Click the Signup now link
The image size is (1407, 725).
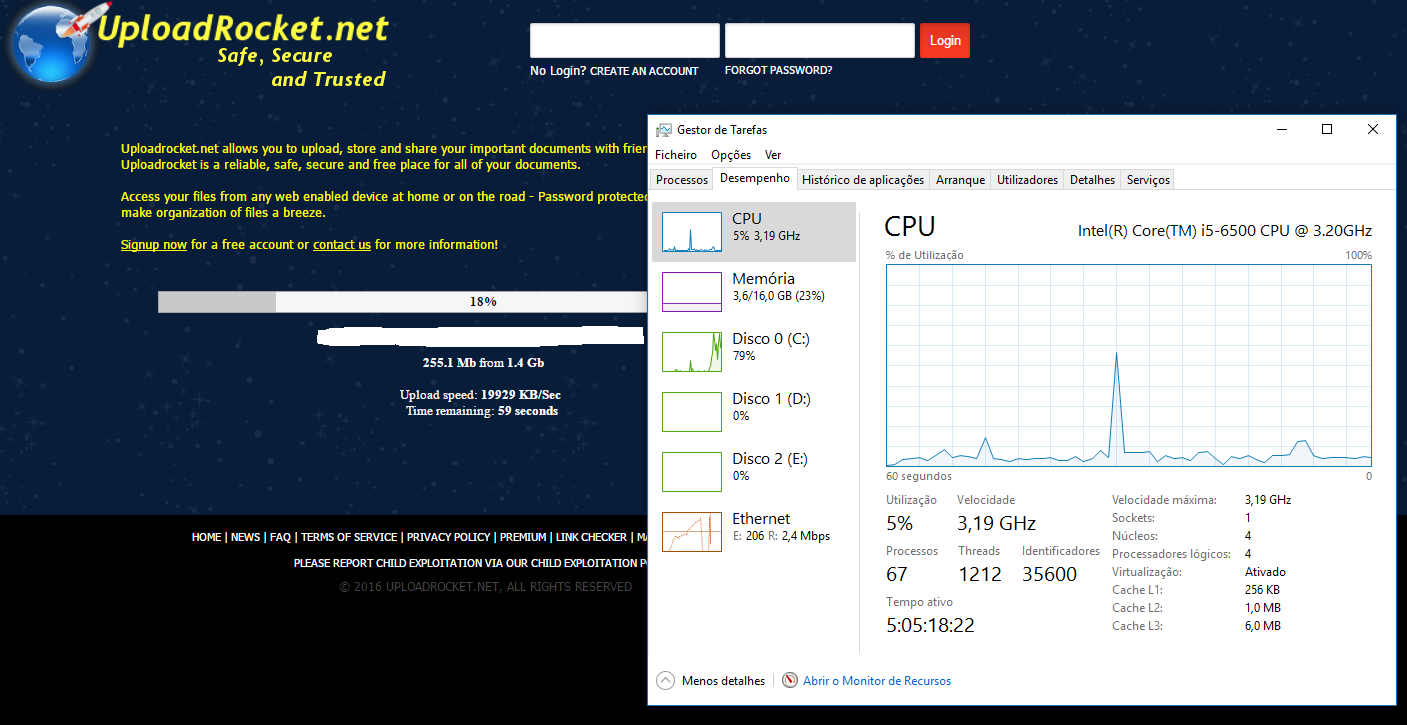tap(154, 245)
